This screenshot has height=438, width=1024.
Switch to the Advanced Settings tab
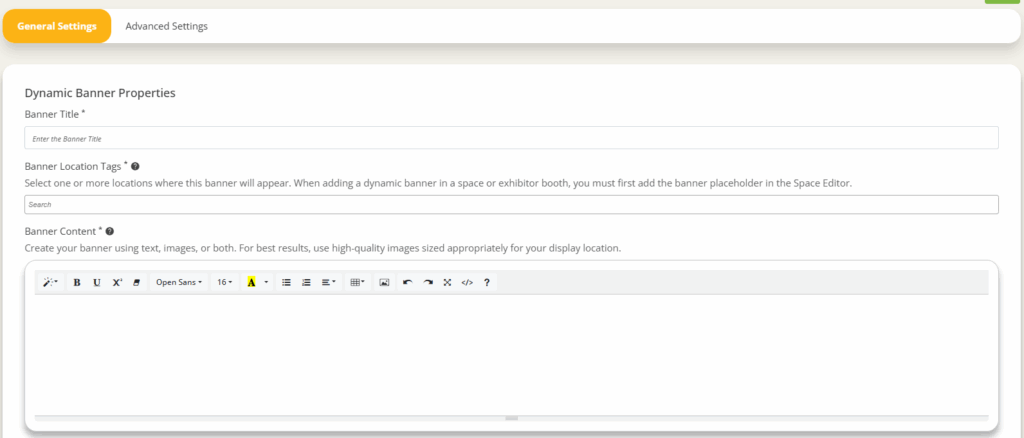coord(167,26)
